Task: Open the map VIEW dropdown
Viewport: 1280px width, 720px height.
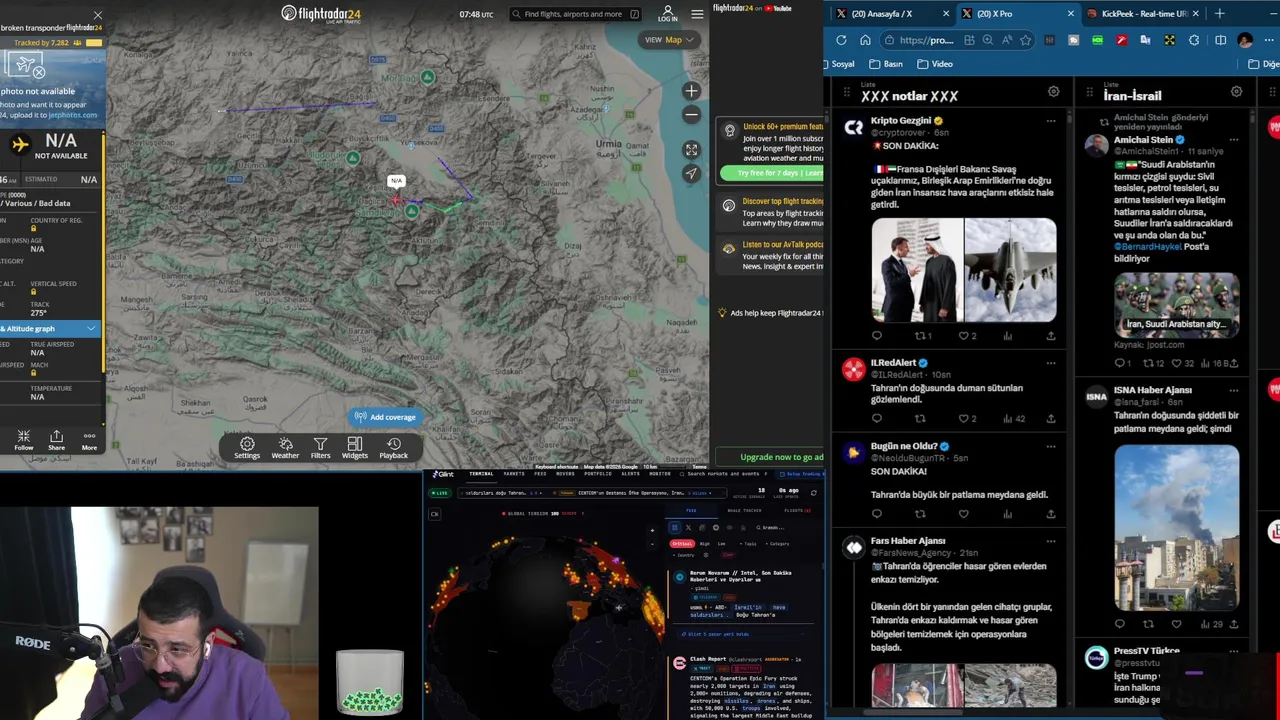Action: click(669, 40)
